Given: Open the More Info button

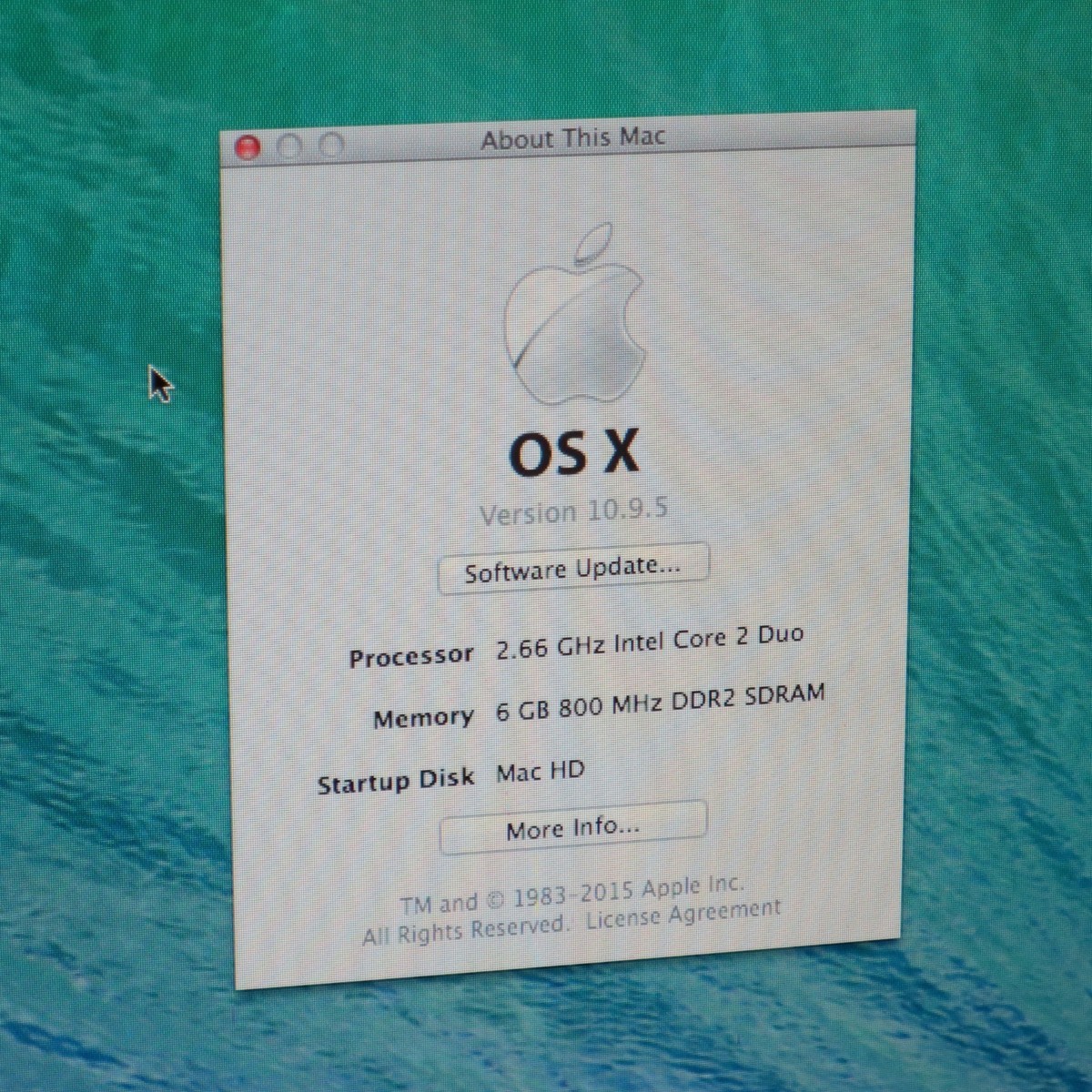Looking at the screenshot, I should tap(573, 828).
